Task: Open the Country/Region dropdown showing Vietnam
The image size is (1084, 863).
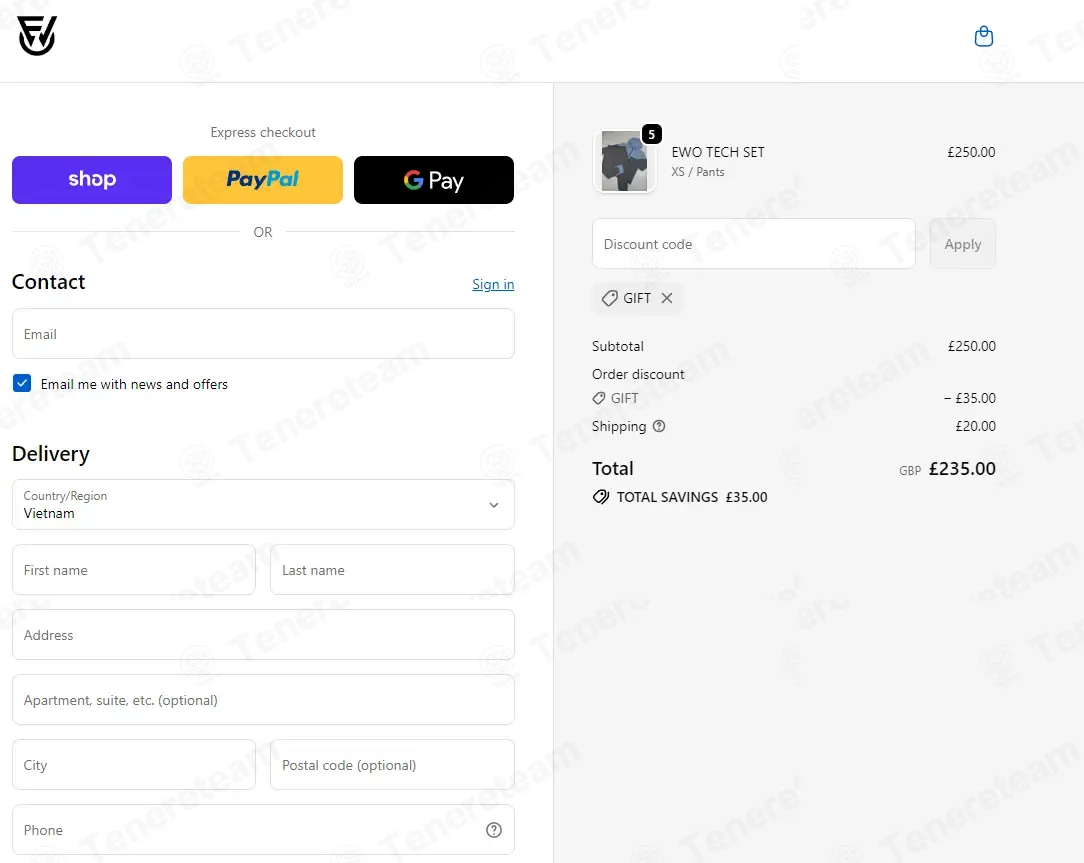Action: 263,505
